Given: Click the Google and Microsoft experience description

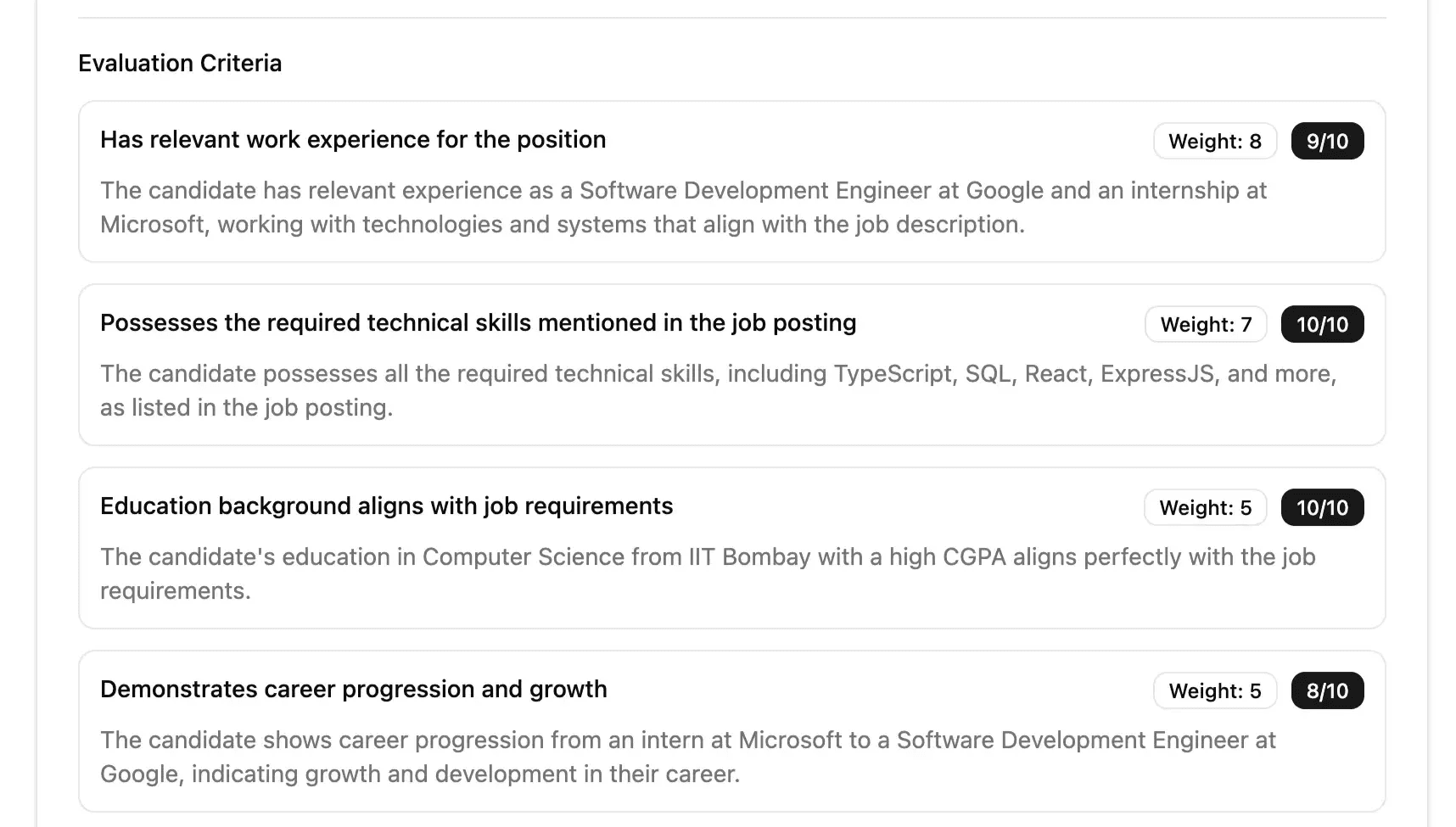Looking at the screenshot, I should click(x=683, y=208).
